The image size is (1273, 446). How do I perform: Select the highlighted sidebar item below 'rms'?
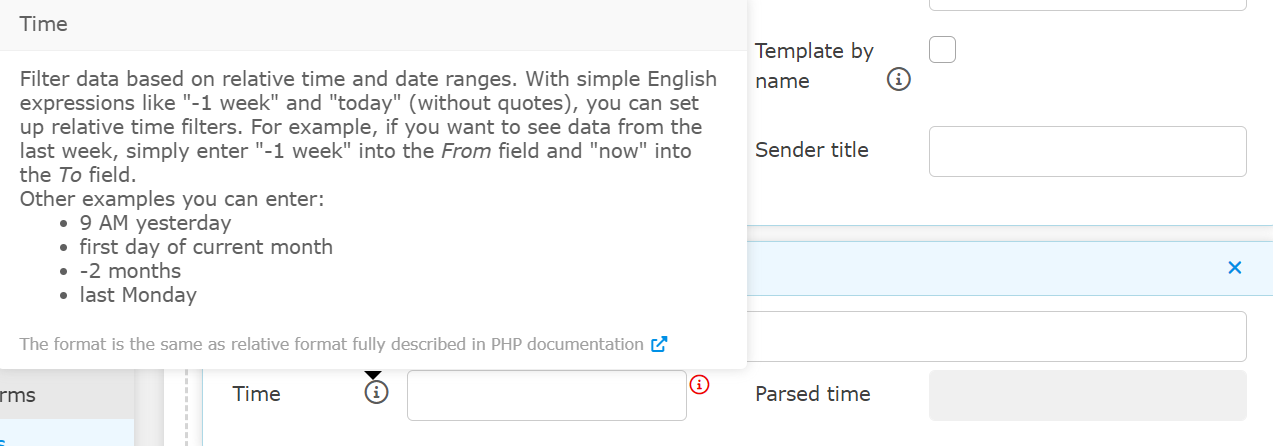point(67,433)
